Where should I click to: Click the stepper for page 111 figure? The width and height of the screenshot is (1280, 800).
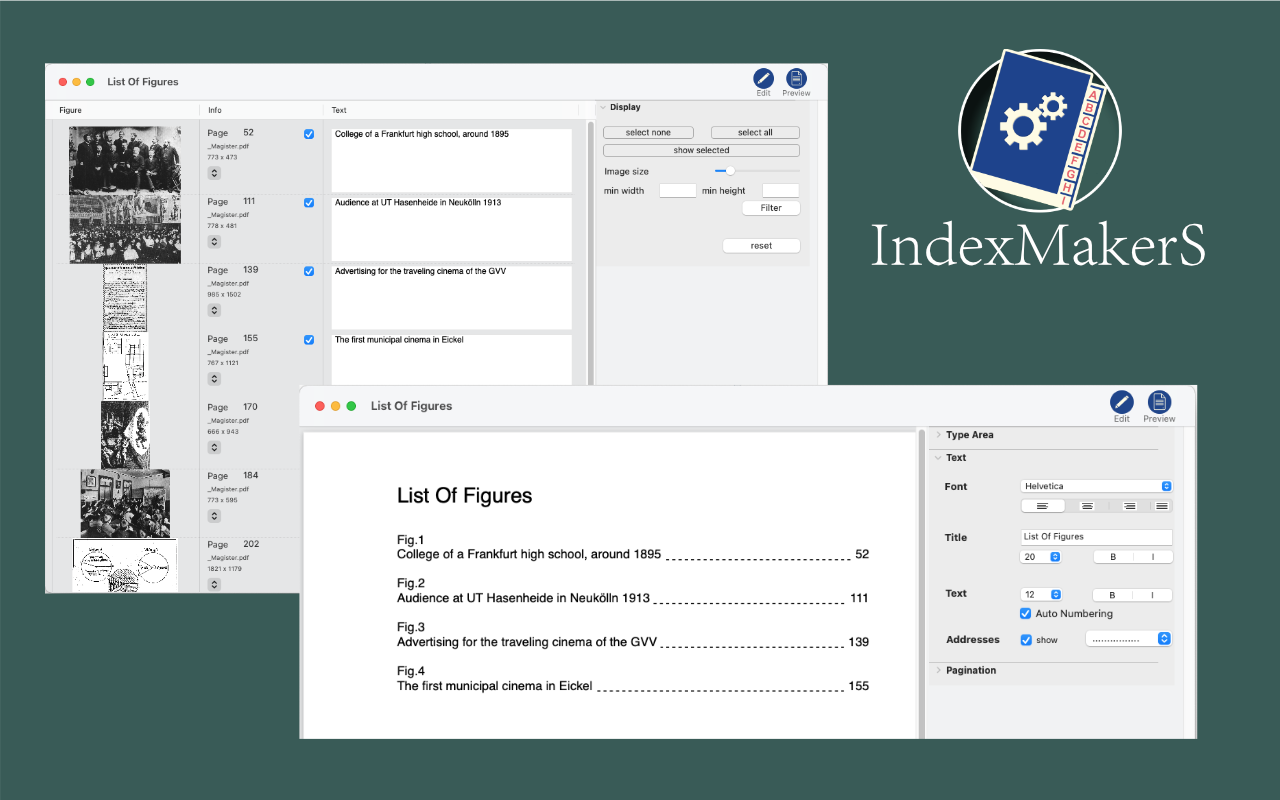pyautogui.click(x=214, y=241)
